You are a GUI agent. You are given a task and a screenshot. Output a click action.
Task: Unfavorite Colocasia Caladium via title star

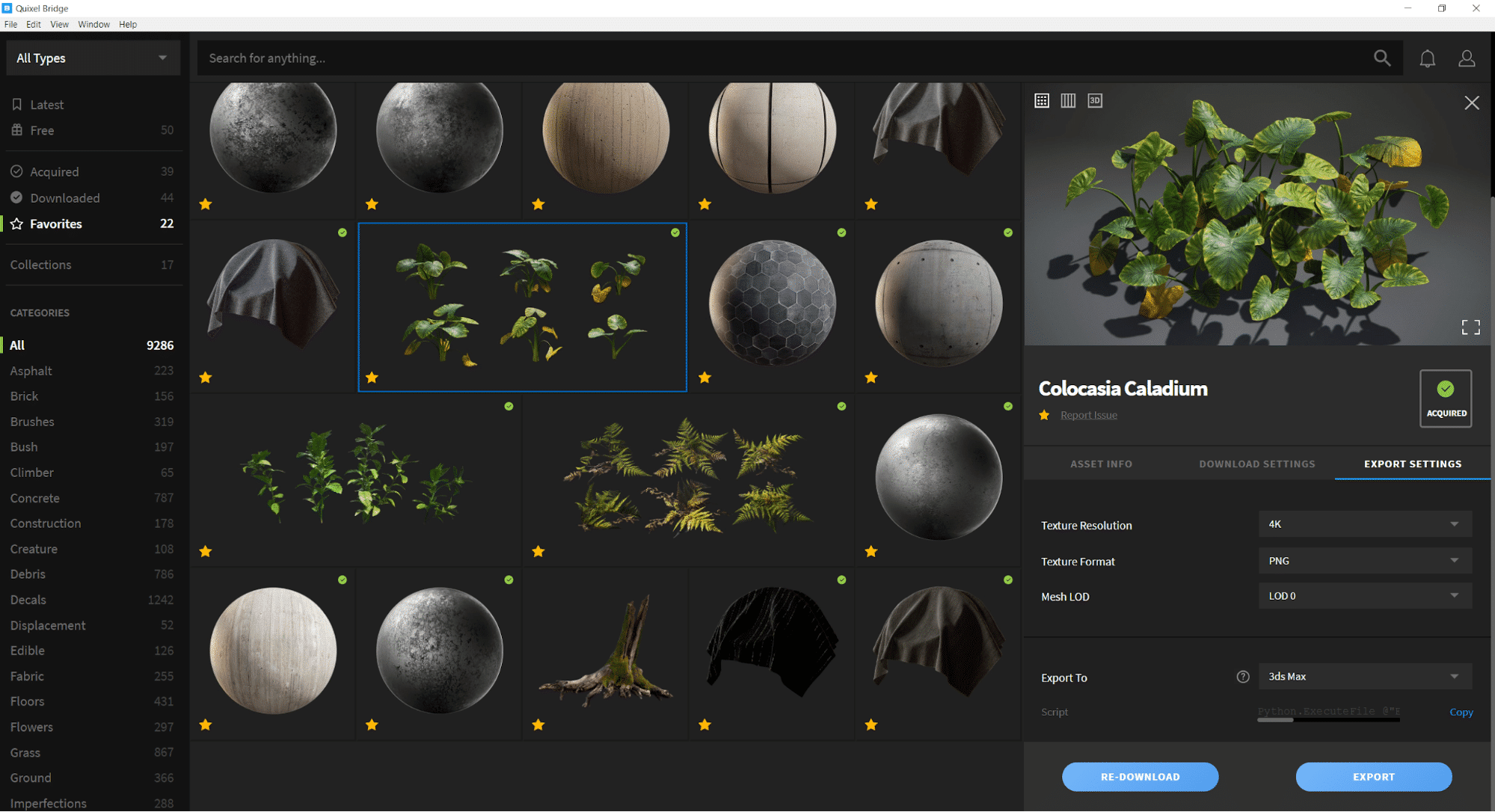pyautogui.click(x=1044, y=415)
